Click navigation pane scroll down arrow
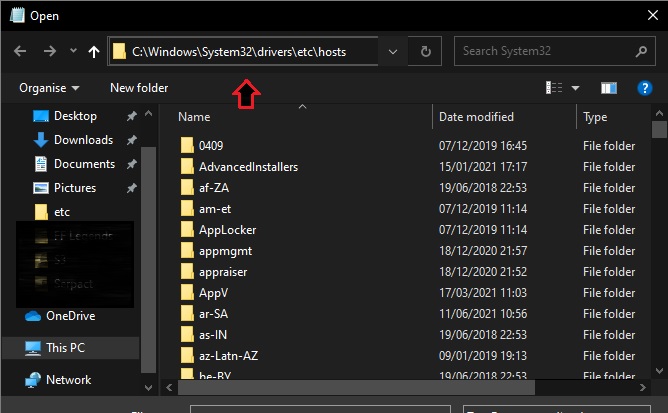The height and width of the screenshot is (413, 668). 148,387
